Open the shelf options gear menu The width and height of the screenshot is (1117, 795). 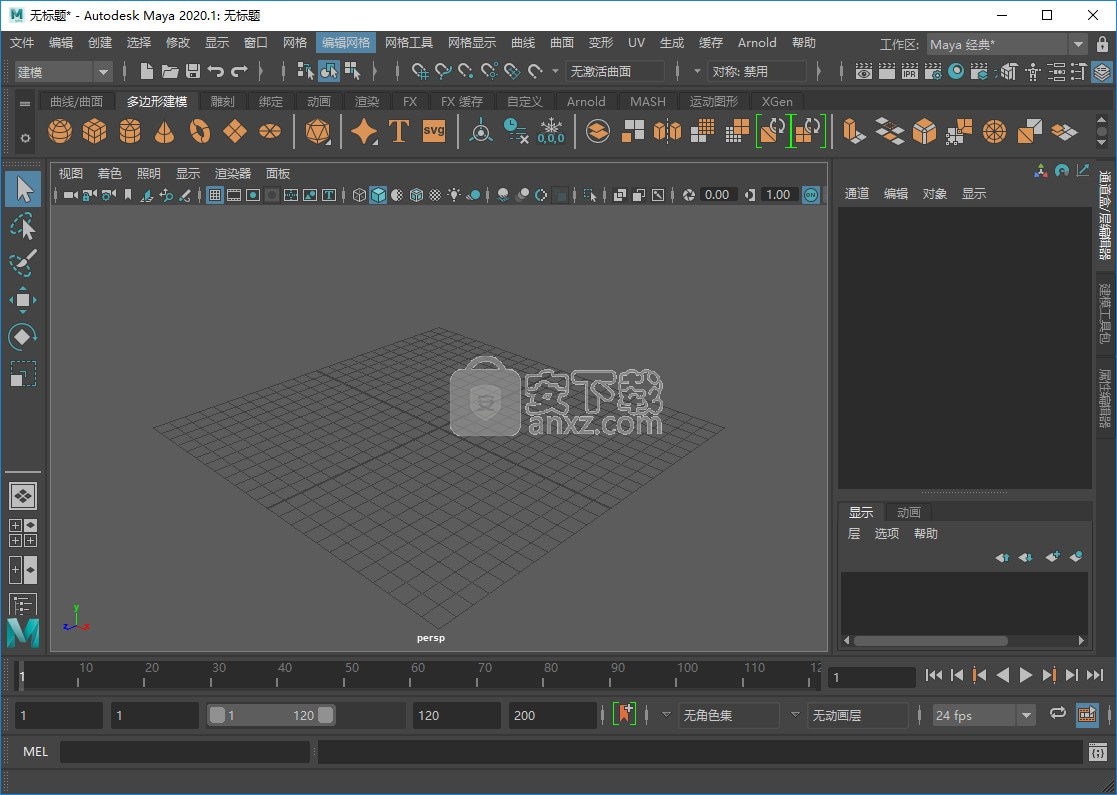coord(25,138)
